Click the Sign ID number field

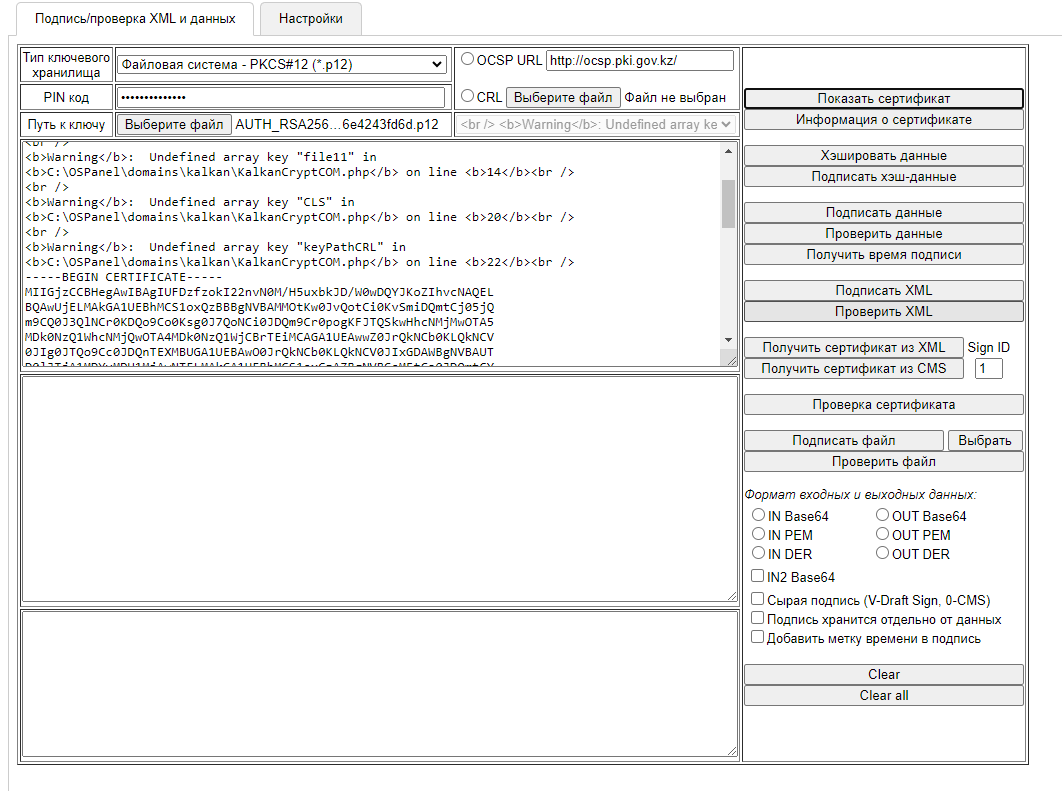[x=988, y=369]
